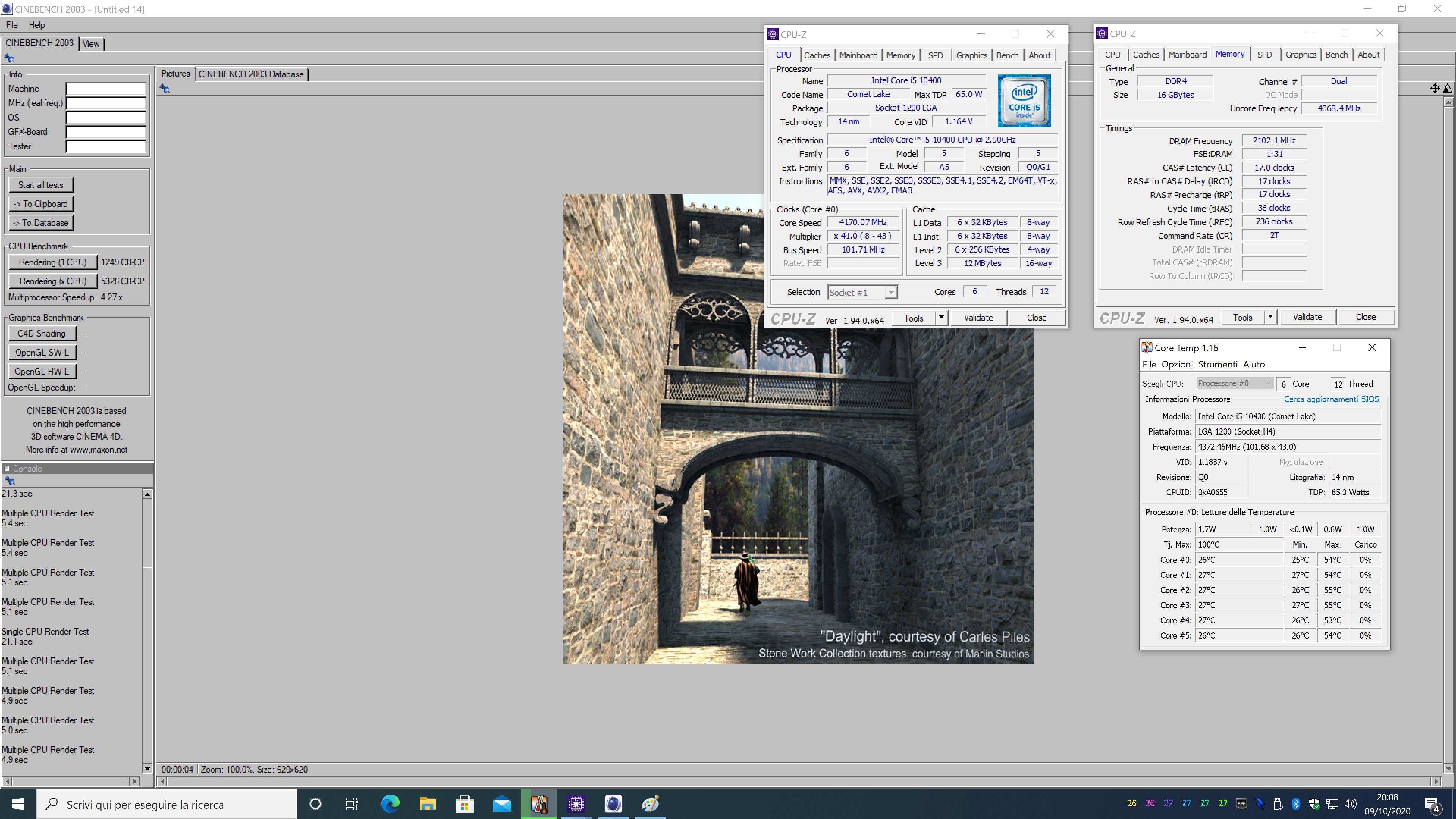This screenshot has width=1456, height=819.
Task: Open the Help menu in CINEBENCH
Action: pyautogui.click(x=37, y=25)
